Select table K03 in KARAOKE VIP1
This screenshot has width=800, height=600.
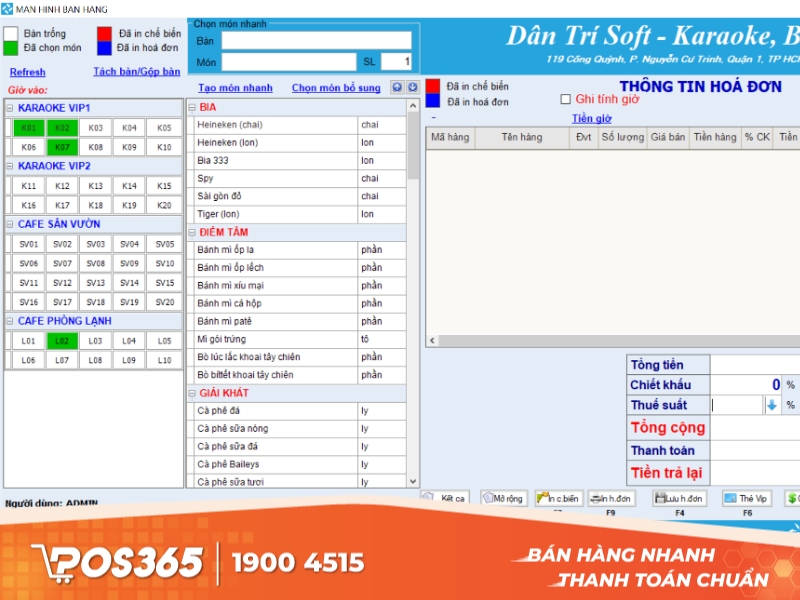(x=96, y=128)
